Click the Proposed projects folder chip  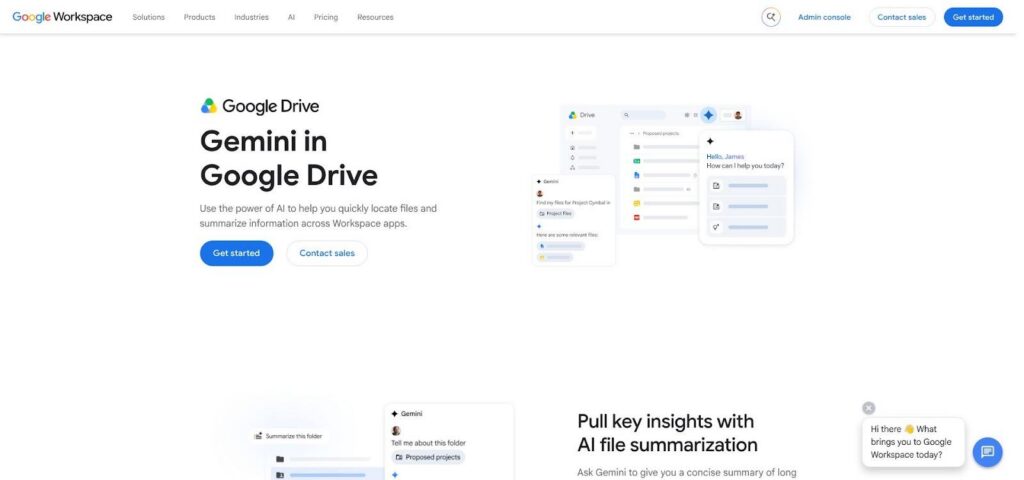[428, 457]
